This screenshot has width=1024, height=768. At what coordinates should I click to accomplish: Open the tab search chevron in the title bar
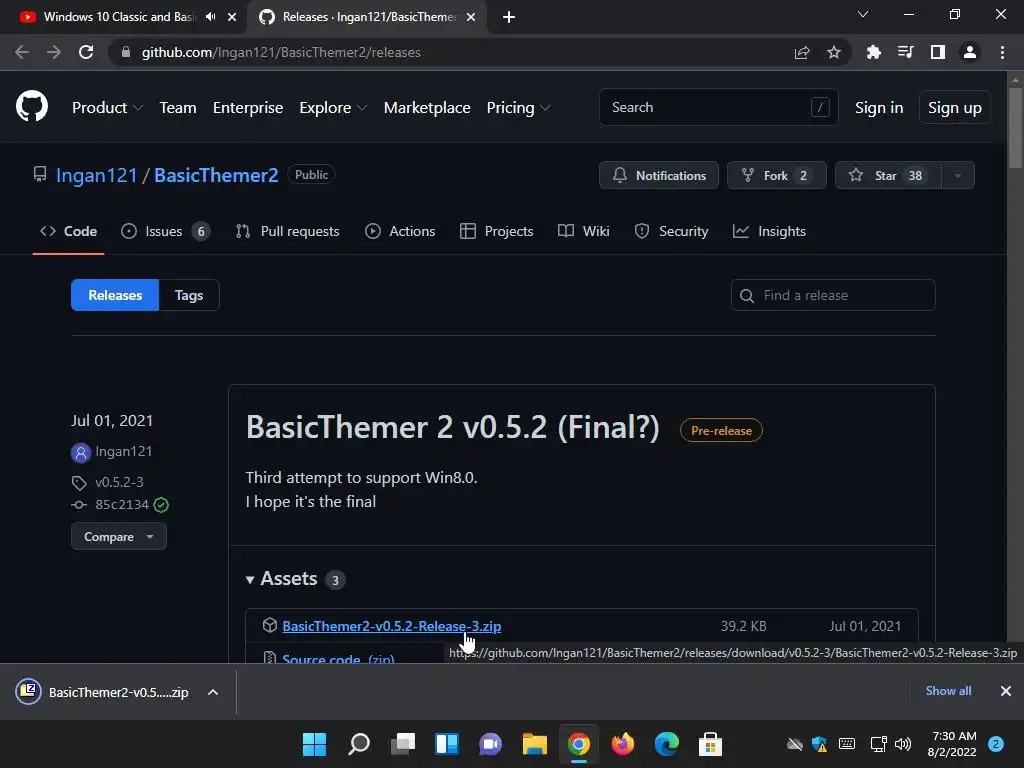pyautogui.click(x=863, y=14)
